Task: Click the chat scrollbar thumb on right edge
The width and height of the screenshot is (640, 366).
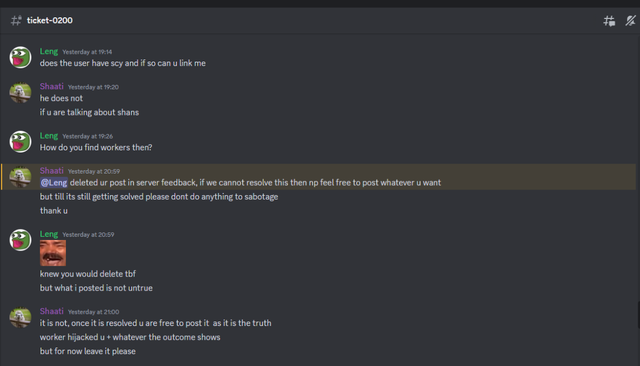Action: click(x=638, y=315)
